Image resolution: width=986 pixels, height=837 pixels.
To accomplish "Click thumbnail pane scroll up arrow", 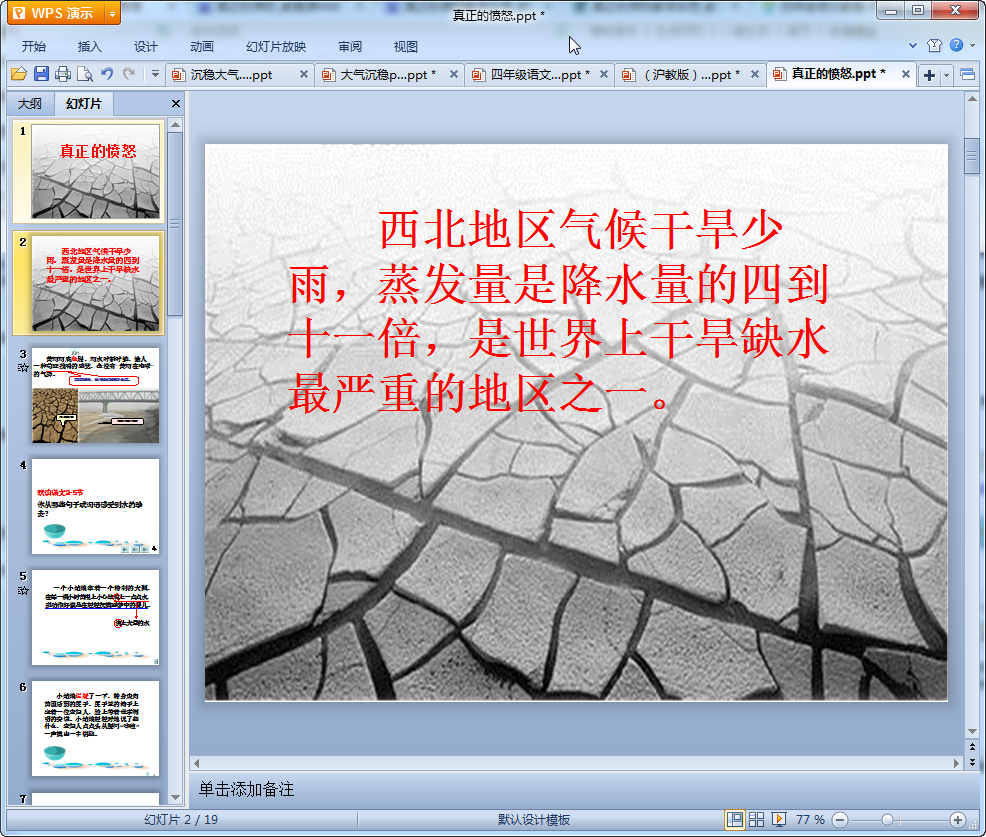I will (176, 125).
